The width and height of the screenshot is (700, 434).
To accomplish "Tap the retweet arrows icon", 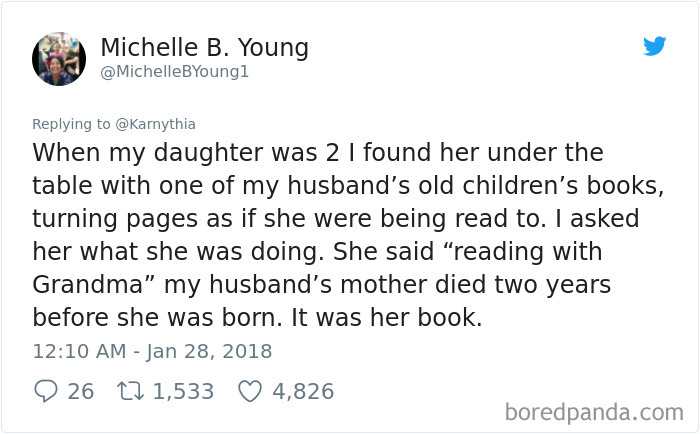I will (130, 391).
